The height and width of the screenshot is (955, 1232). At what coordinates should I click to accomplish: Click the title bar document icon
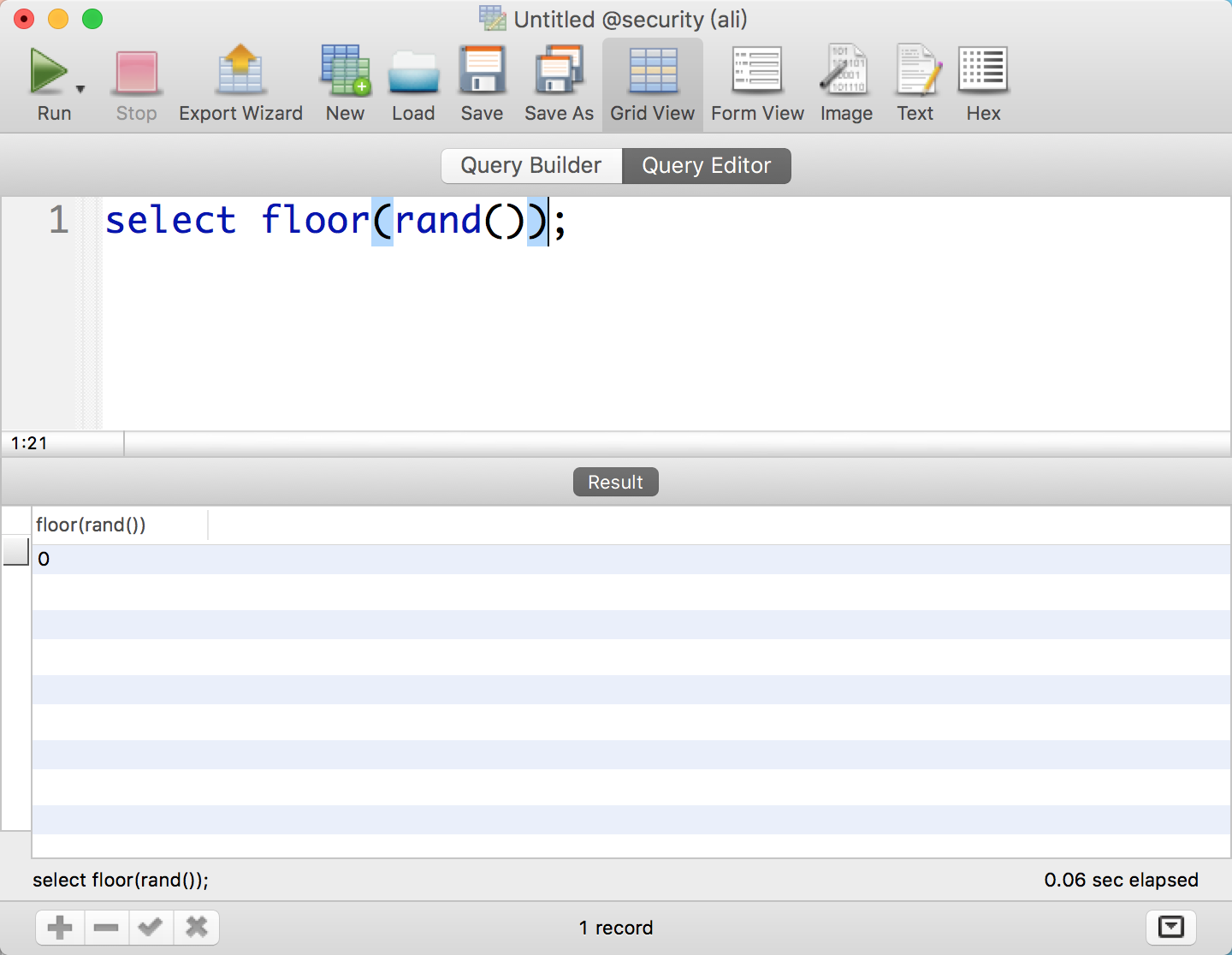tap(493, 19)
